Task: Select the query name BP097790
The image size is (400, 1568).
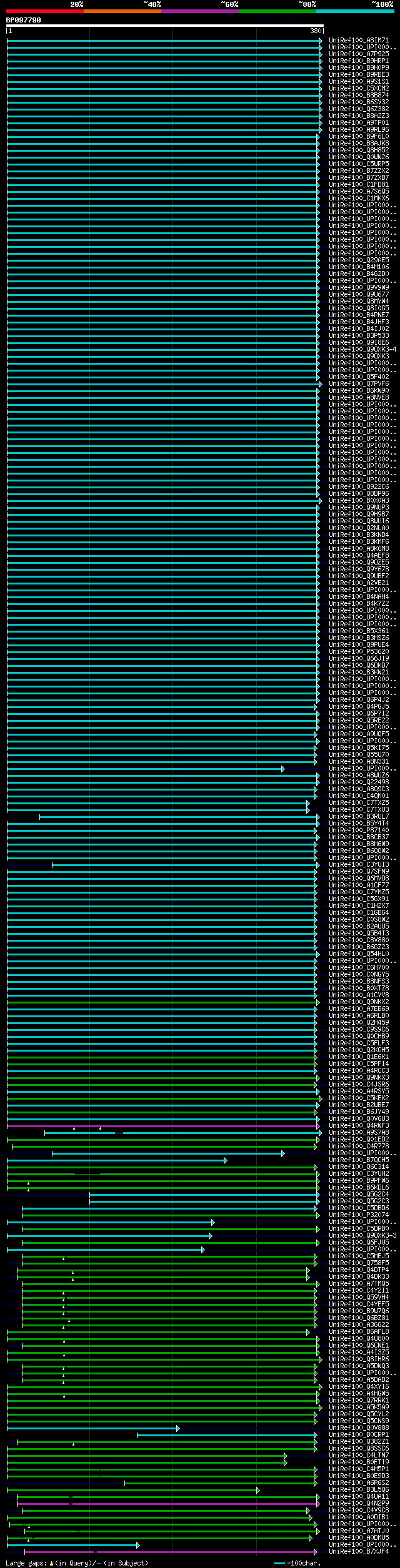Action: [x=24, y=20]
